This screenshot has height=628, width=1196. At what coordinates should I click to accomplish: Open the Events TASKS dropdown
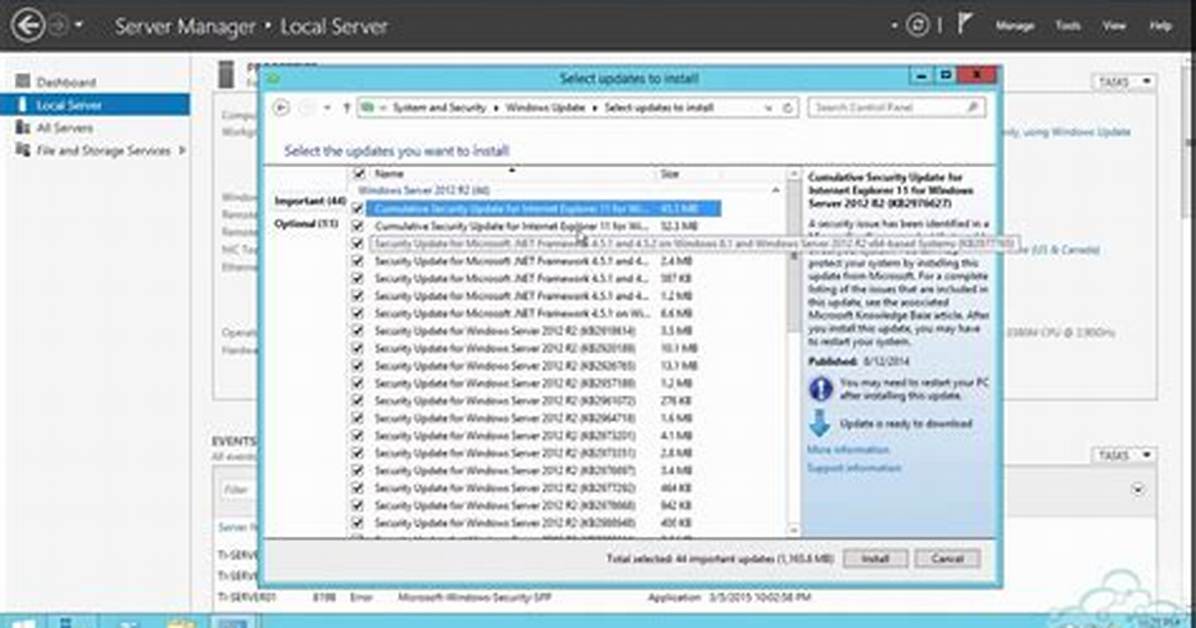pos(1124,455)
